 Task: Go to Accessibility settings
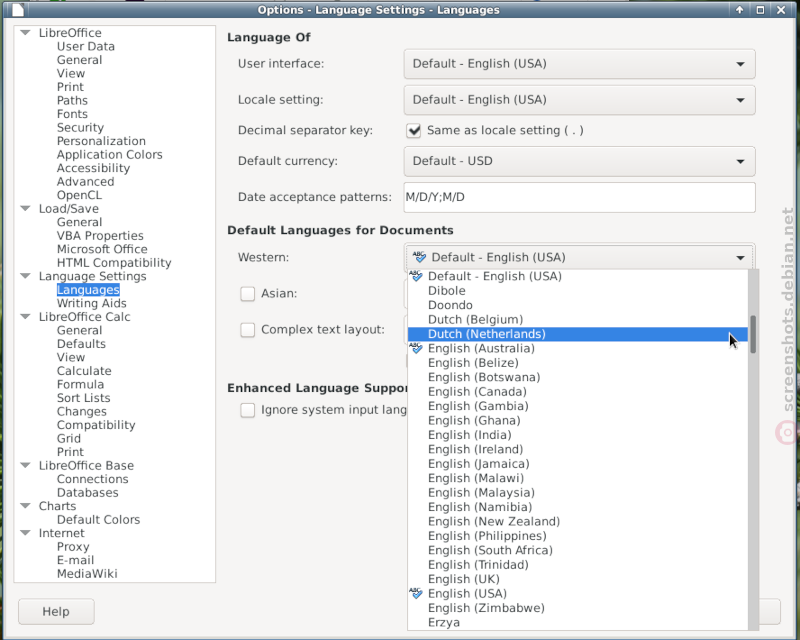pos(93,168)
